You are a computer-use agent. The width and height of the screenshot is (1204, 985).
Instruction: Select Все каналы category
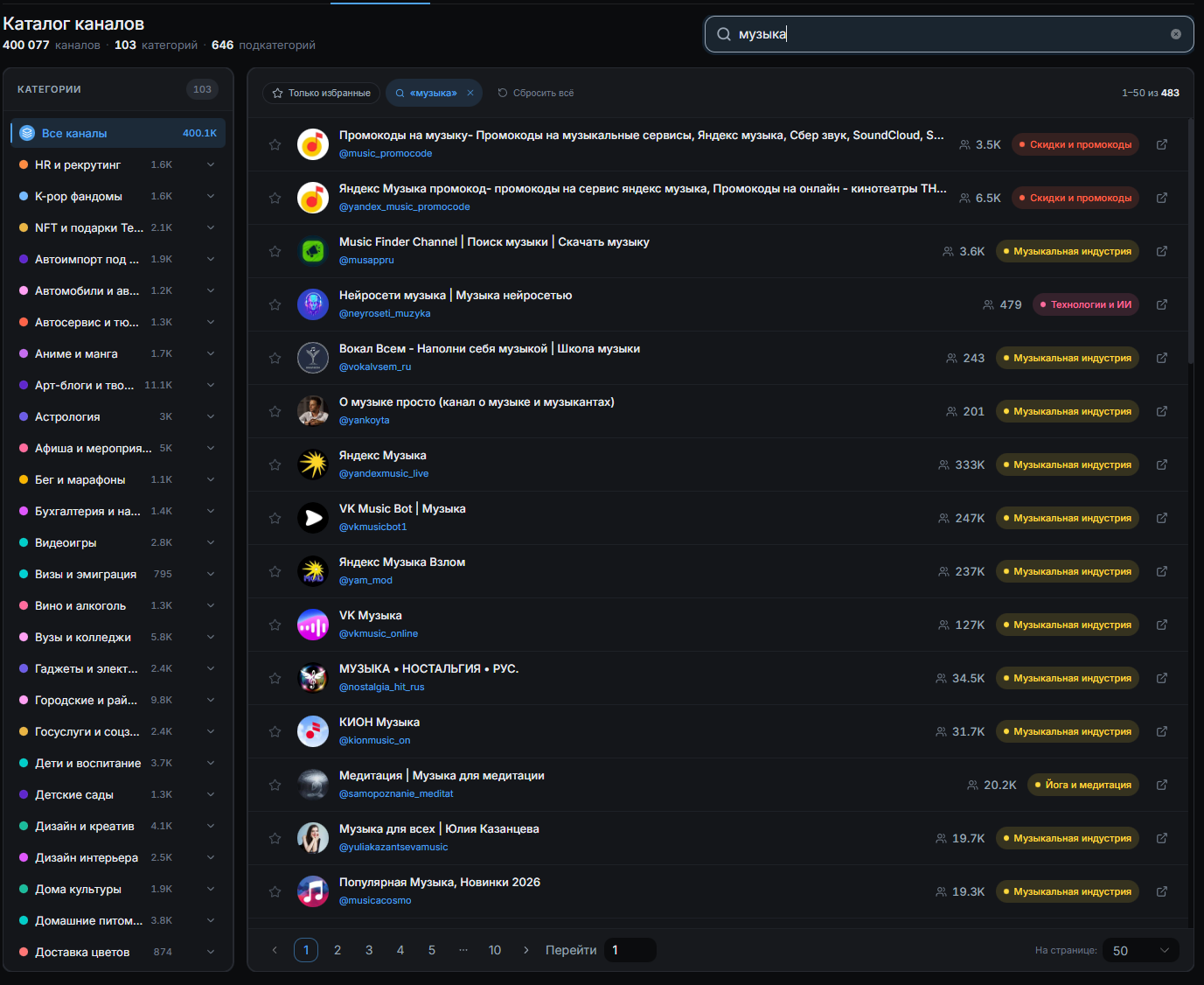click(118, 133)
